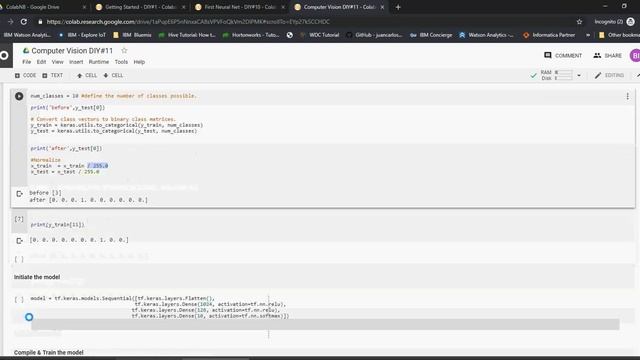640x360 pixels.
Task: Move cell down with the CELL arrow
Action: [113, 76]
